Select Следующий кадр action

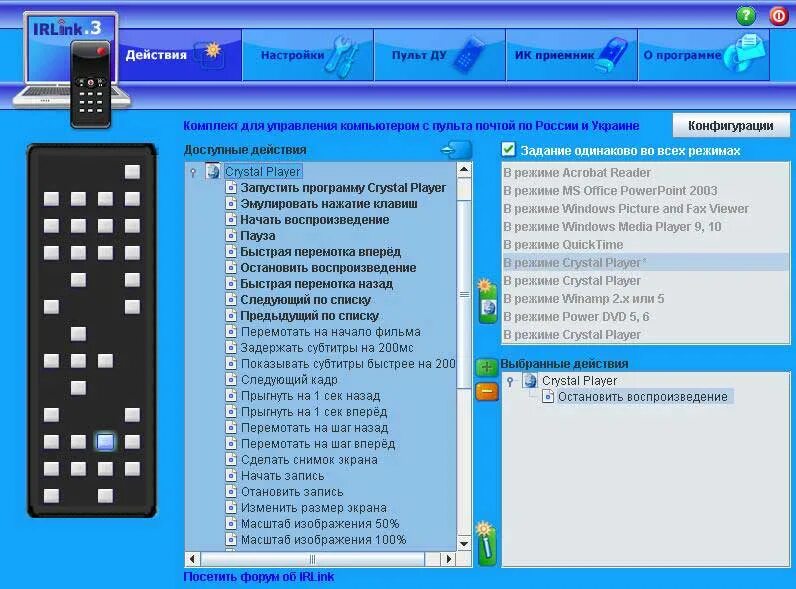pyautogui.click(x=289, y=380)
